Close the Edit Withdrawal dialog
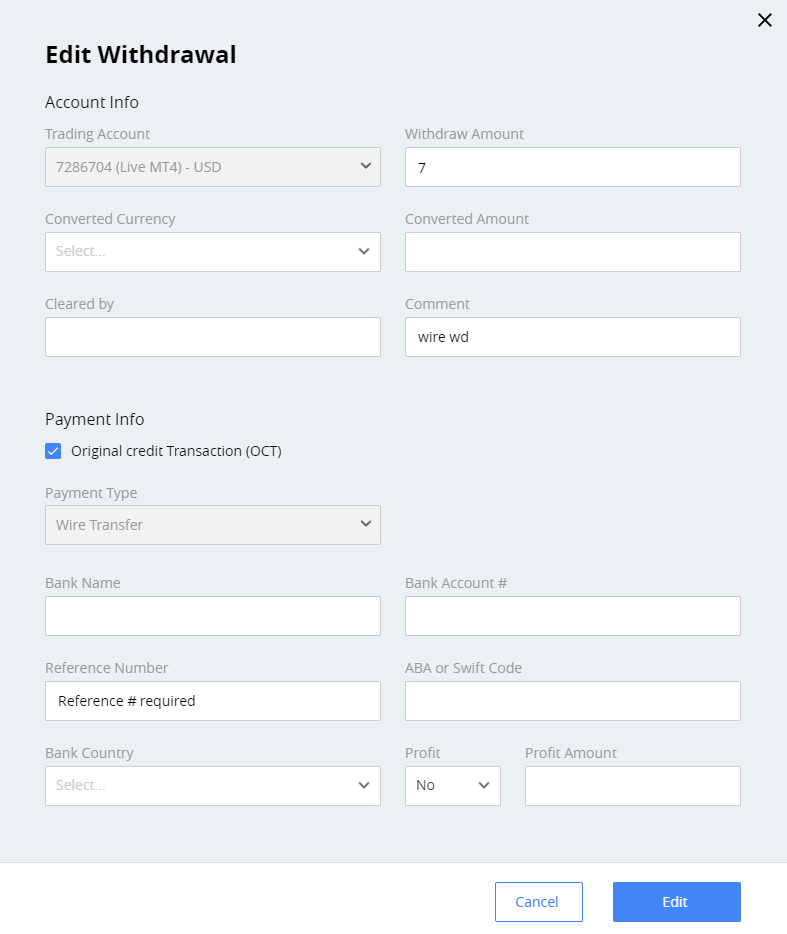 (764, 20)
